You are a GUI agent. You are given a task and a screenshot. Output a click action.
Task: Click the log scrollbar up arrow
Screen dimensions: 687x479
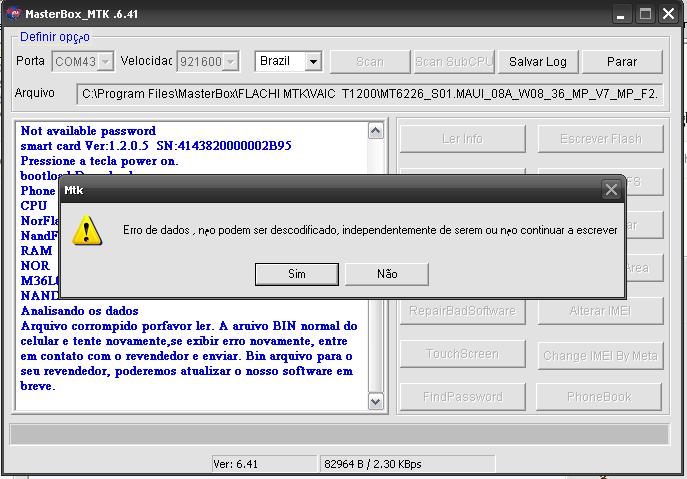376,131
